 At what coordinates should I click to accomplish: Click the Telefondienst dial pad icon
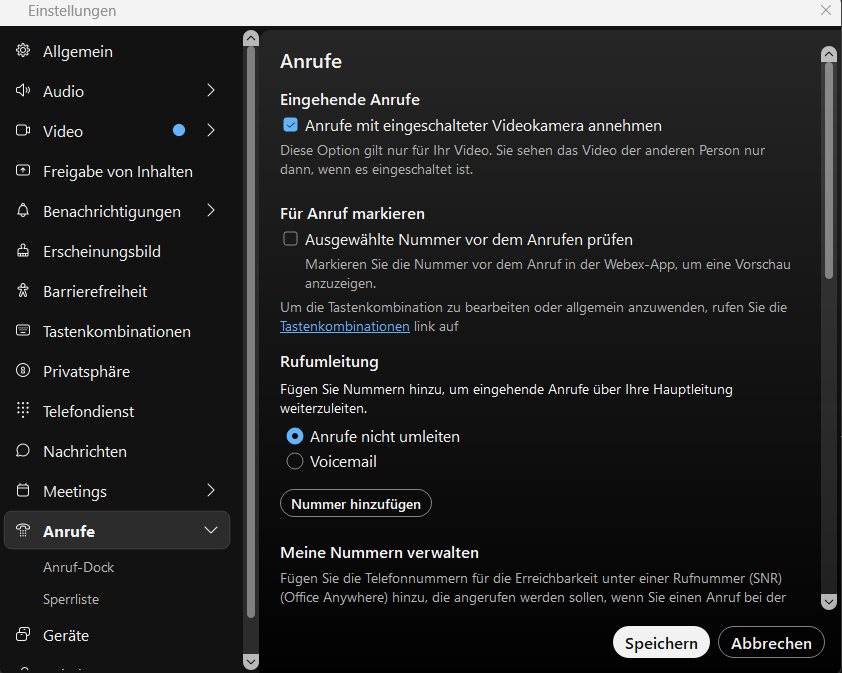point(22,411)
